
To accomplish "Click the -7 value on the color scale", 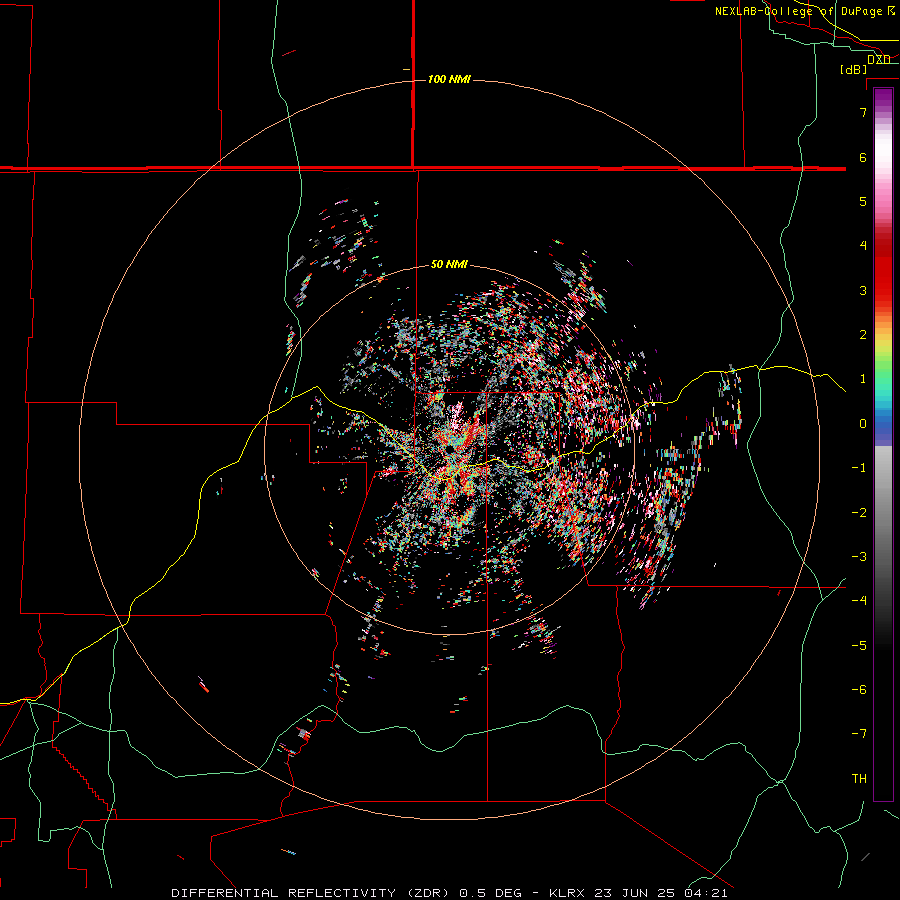I will coord(859,734).
